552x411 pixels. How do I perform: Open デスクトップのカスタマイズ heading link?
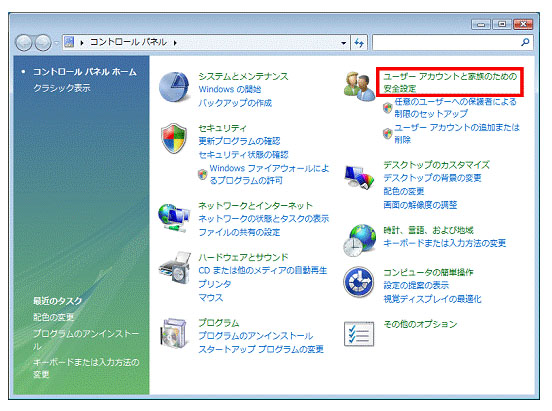coord(436,165)
